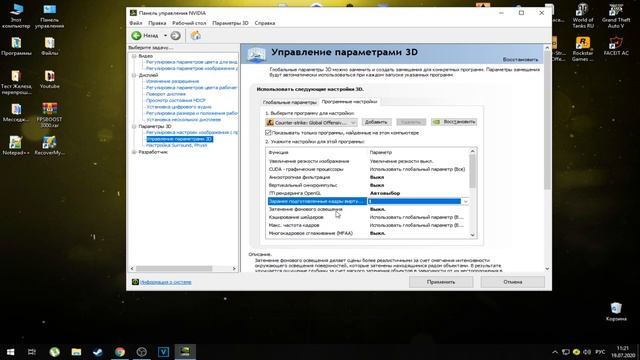Open the taskbar clock and date
Viewport: 640px width, 360px height.
point(623,352)
